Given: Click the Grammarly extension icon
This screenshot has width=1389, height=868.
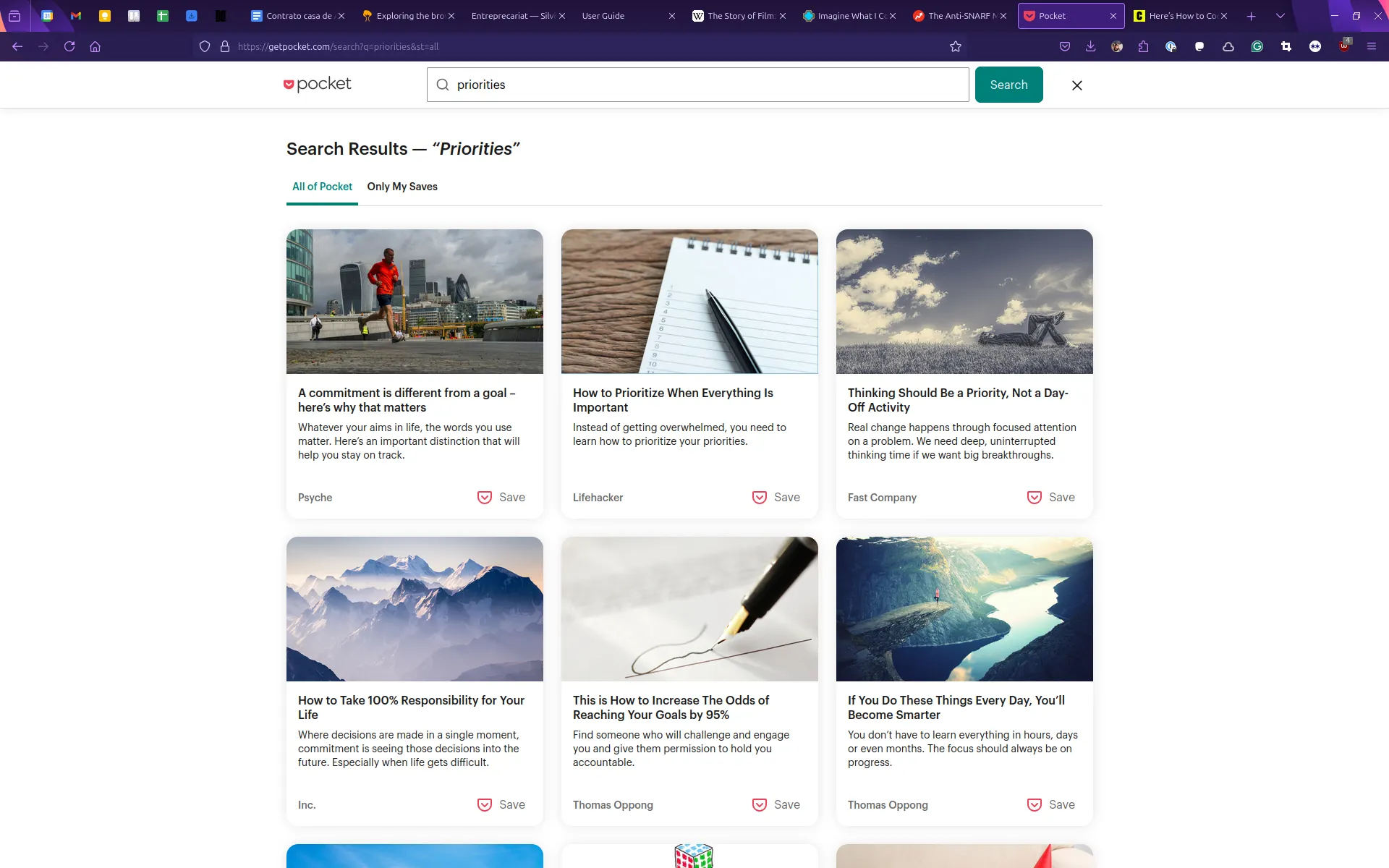Looking at the screenshot, I should coord(1257,46).
